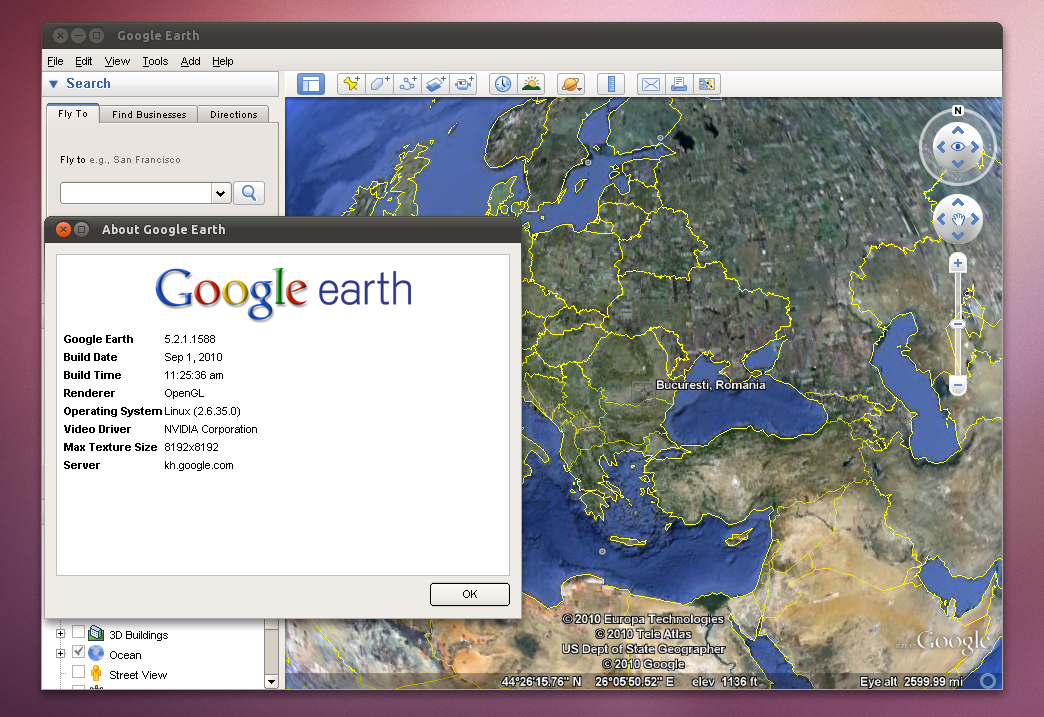The image size is (1044, 717).
Task: Open the Help menu
Action: click(x=222, y=61)
